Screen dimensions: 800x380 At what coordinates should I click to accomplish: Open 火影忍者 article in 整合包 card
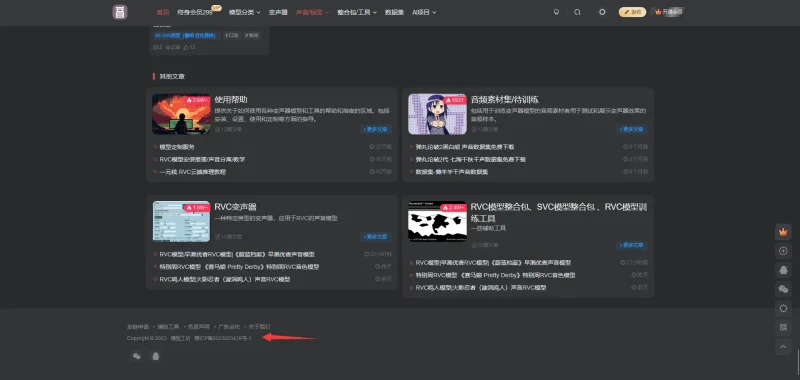481,288
